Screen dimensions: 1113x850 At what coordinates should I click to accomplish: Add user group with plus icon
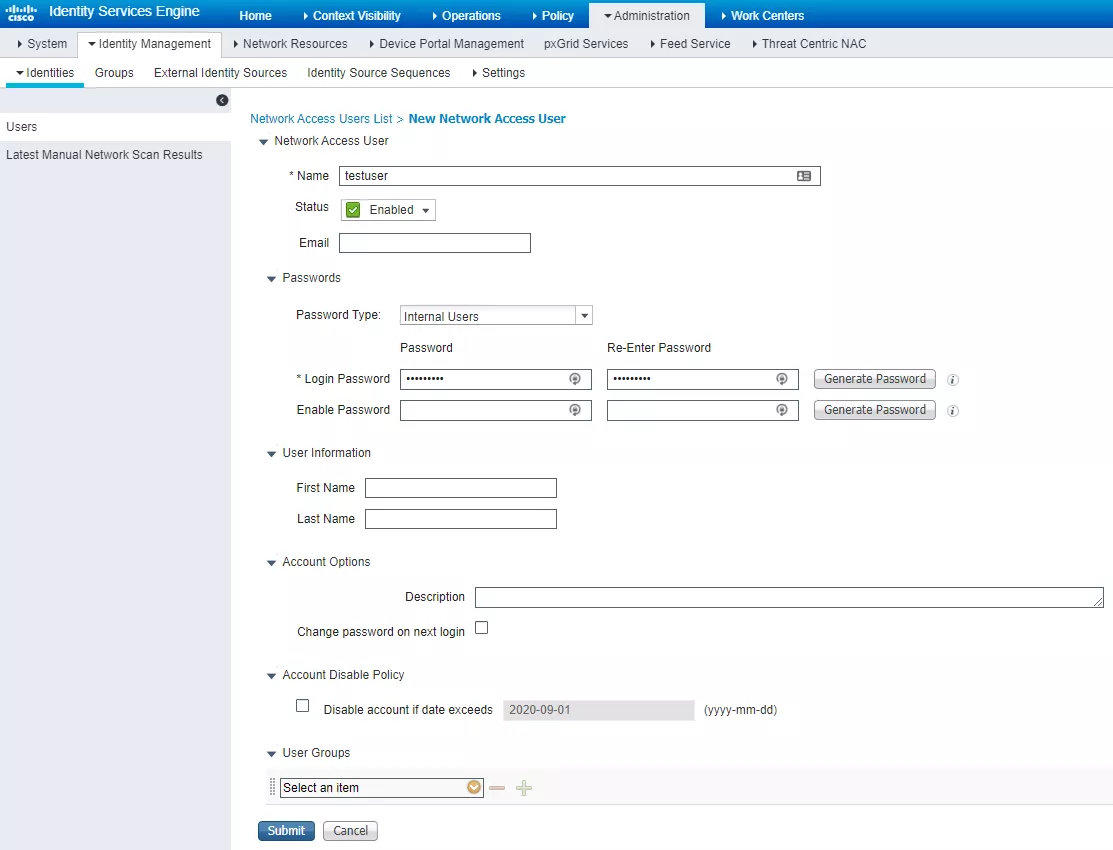[524, 788]
